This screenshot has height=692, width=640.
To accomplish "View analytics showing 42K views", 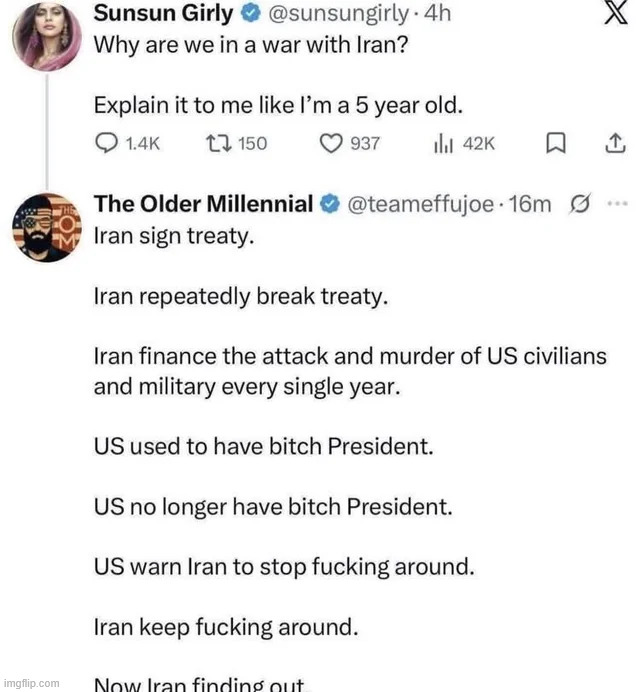I will 441,144.
